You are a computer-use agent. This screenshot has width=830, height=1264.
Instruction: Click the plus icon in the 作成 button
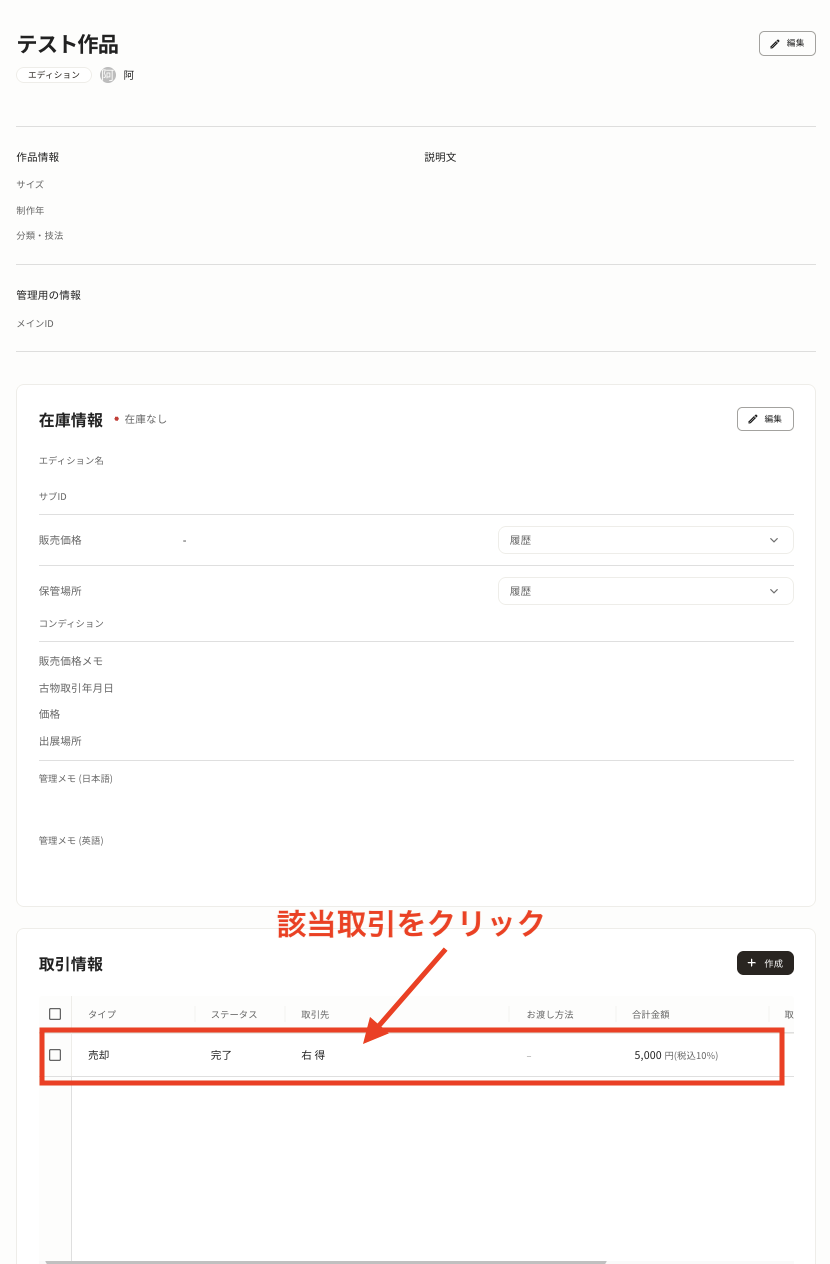pyautogui.click(x=752, y=962)
